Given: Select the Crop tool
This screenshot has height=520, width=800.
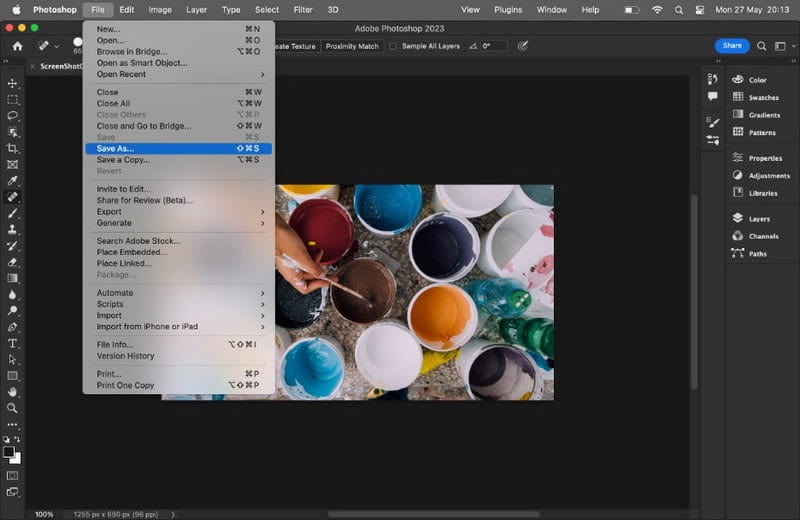Looking at the screenshot, I should [12, 148].
